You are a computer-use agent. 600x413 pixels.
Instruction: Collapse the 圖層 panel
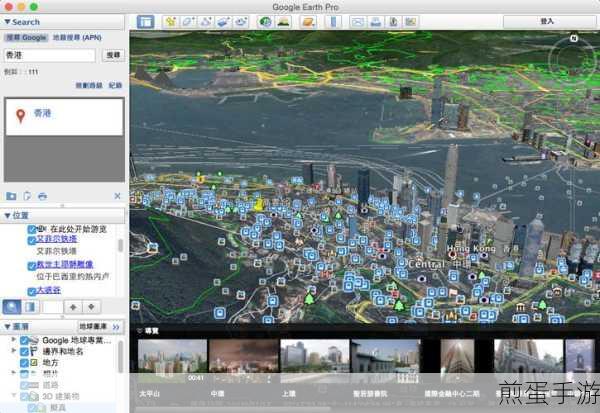[7, 326]
